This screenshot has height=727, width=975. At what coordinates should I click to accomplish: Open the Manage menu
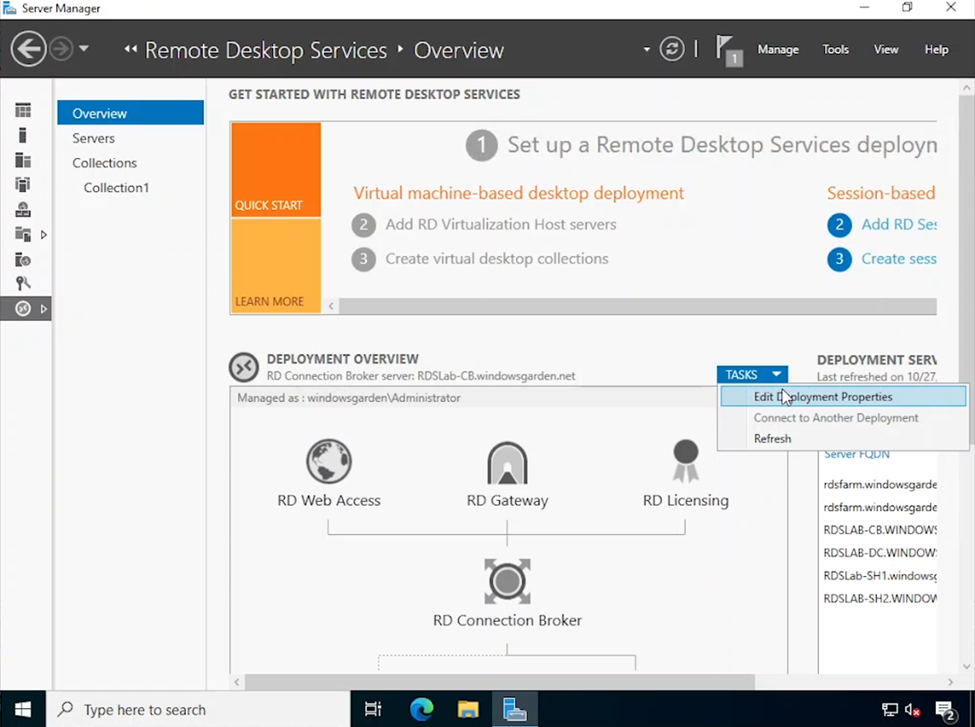(778, 50)
